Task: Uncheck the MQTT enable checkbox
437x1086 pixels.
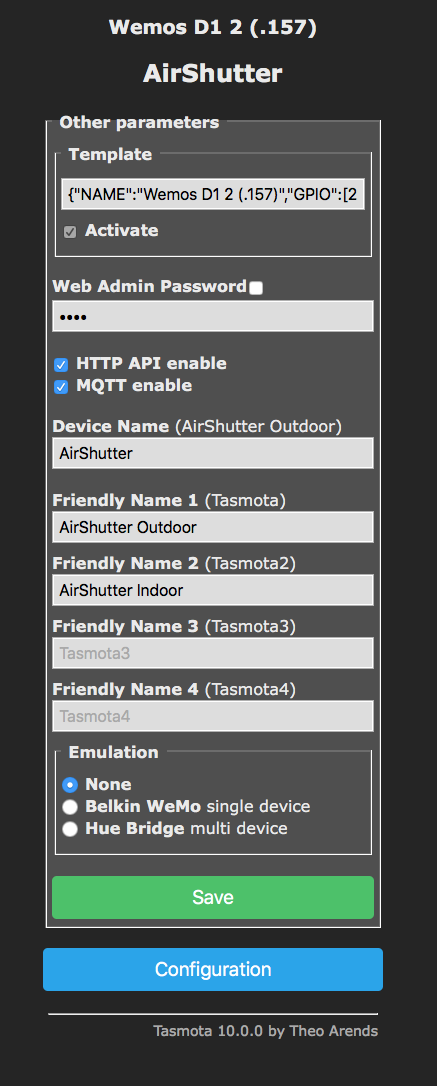Action: coord(61,386)
